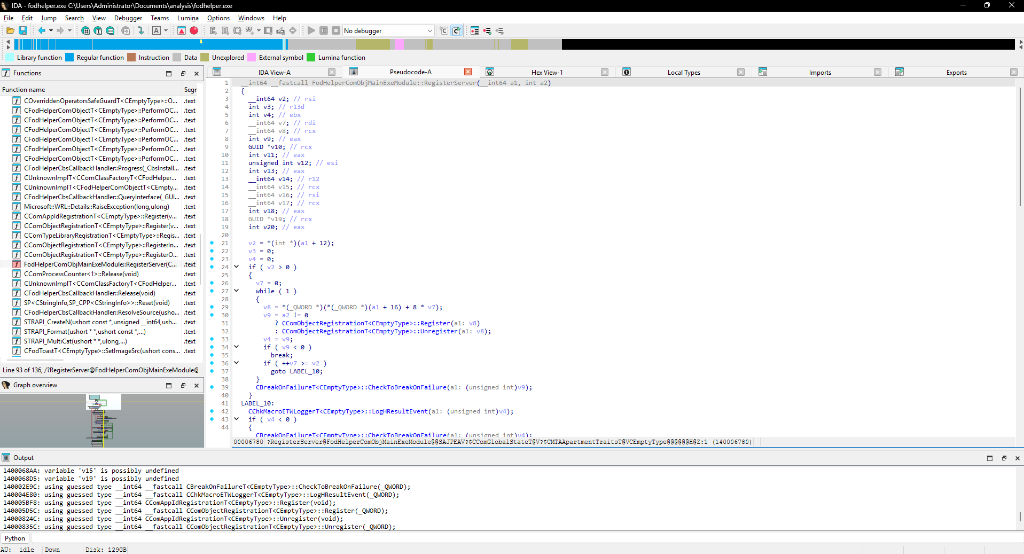
Task: Collapse the 'if ( v9 < 0 )' block
Action: [x=236, y=347]
